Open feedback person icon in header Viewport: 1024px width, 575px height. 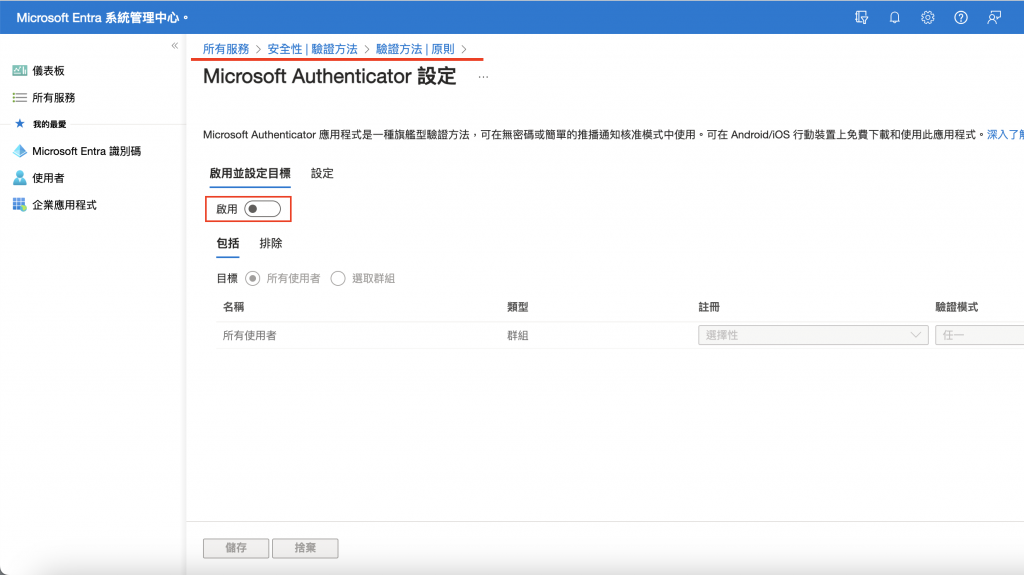coord(994,18)
